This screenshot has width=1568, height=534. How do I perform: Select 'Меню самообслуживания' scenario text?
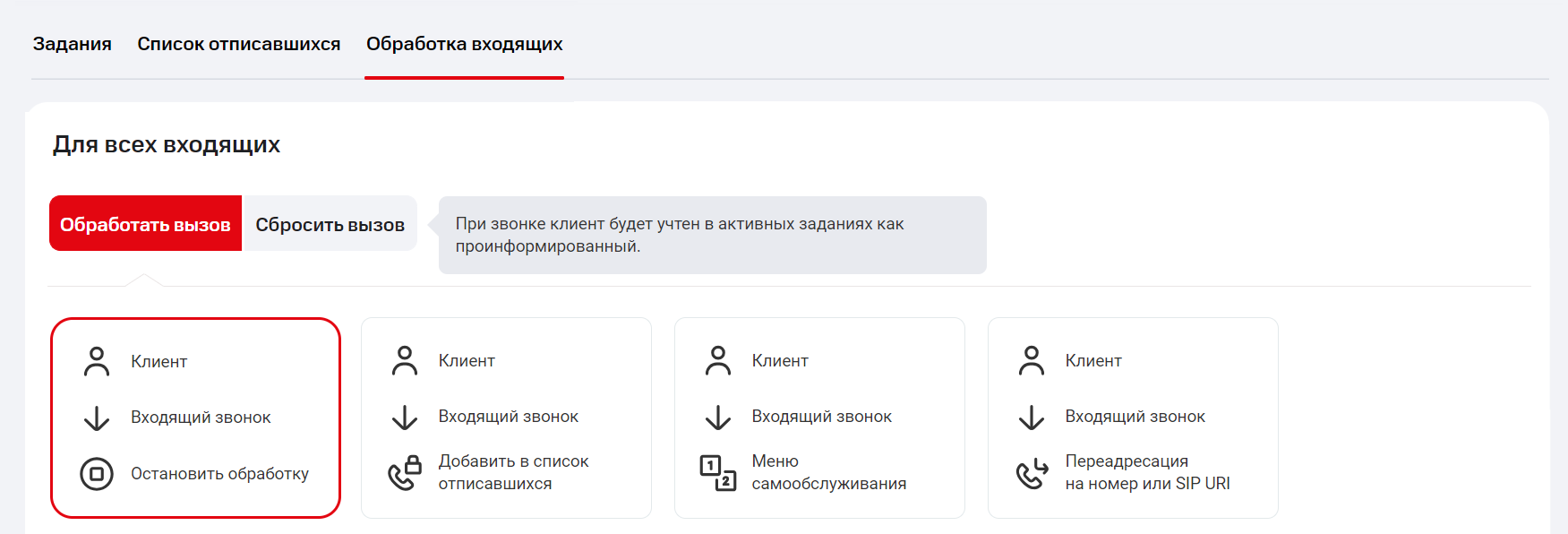(828, 472)
